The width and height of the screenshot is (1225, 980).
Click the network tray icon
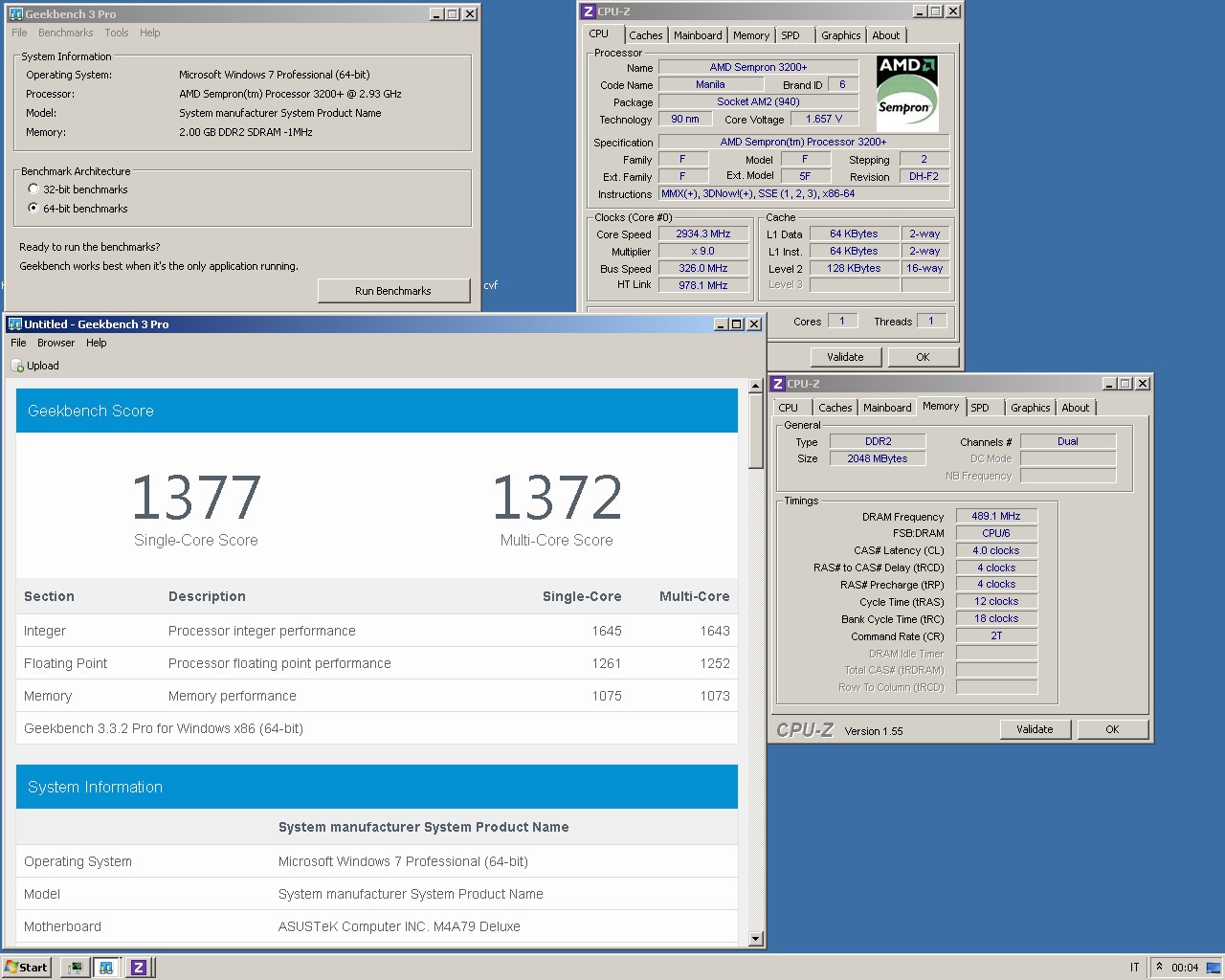click(x=1214, y=967)
